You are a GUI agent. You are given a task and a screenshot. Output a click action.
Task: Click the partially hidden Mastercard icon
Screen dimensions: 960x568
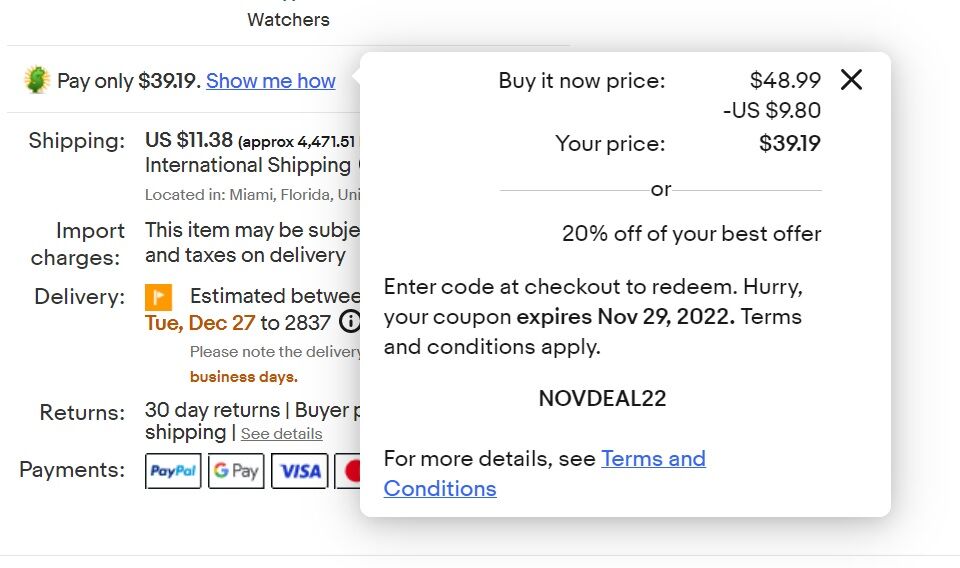(351, 471)
